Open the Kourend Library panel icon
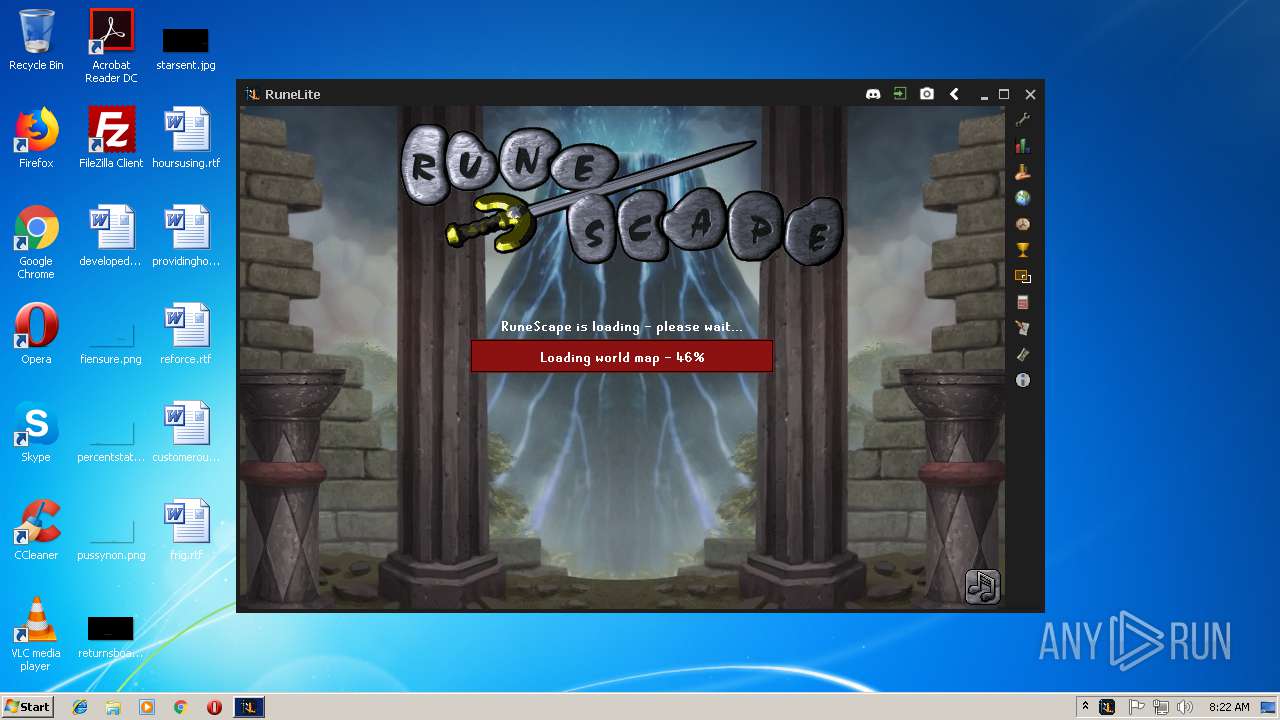This screenshot has height=720, width=1280. (1022, 224)
